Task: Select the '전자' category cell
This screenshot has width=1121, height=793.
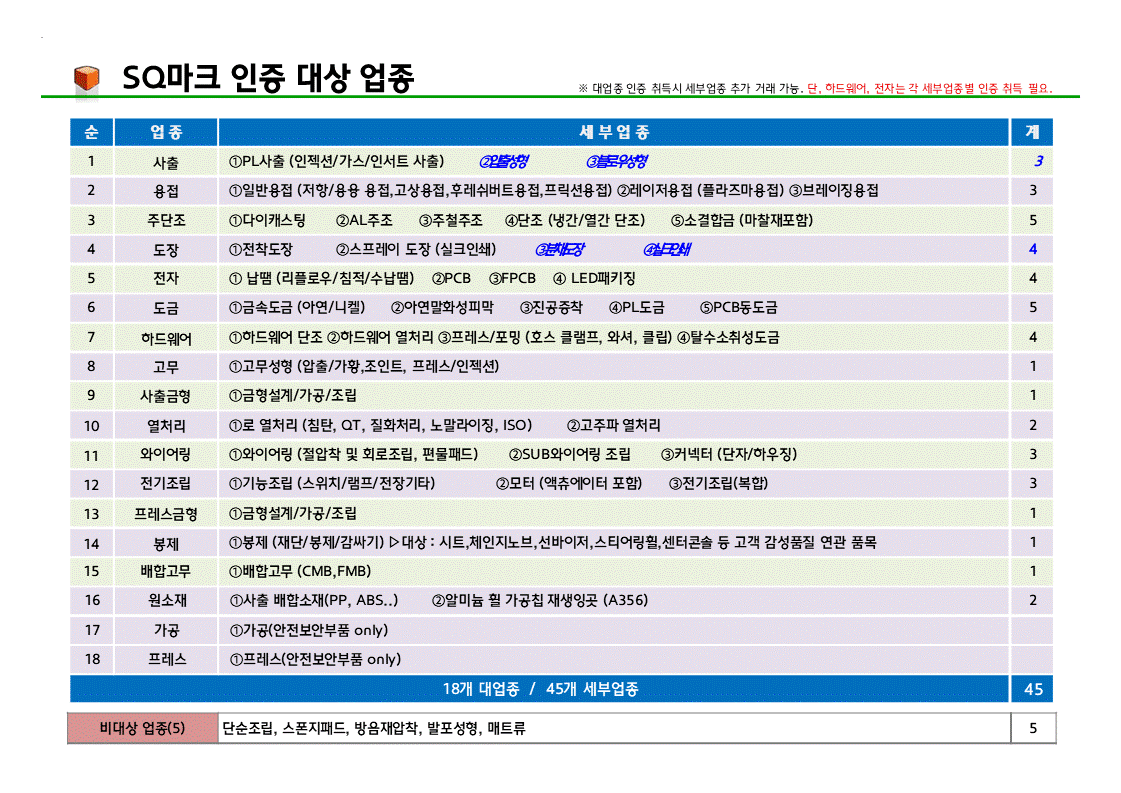Action: 166,278
